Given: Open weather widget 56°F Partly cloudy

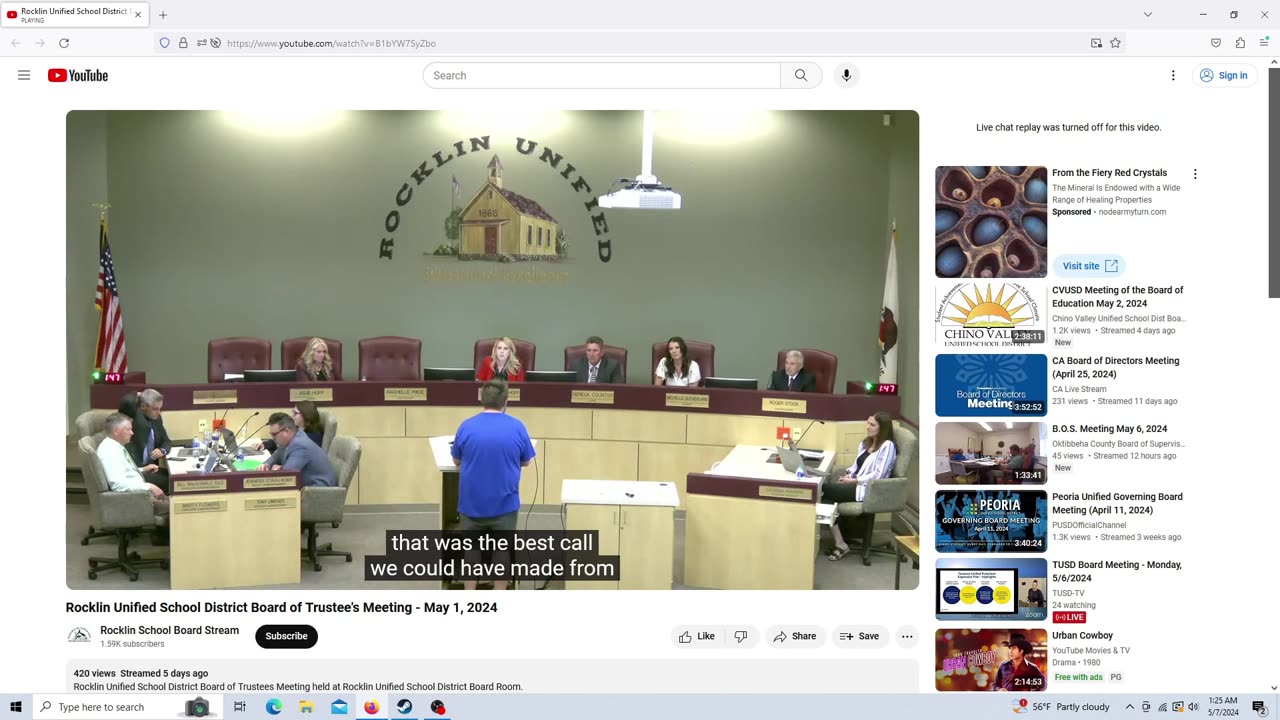Looking at the screenshot, I should coord(1062,707).
